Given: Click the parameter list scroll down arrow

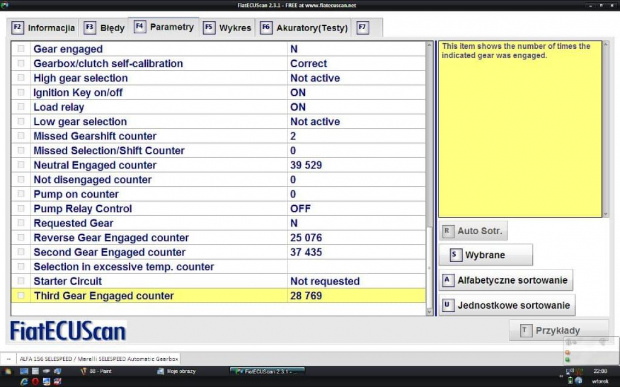Looking at the screenshot, I should pos(429,311).
